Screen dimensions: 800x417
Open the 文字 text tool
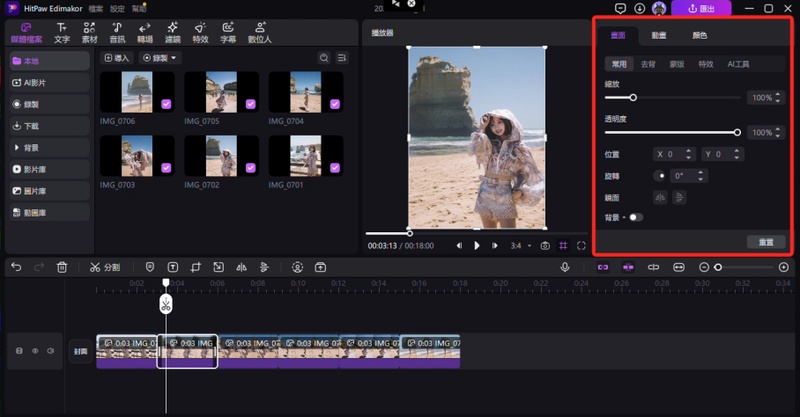[x=62, y=33]
